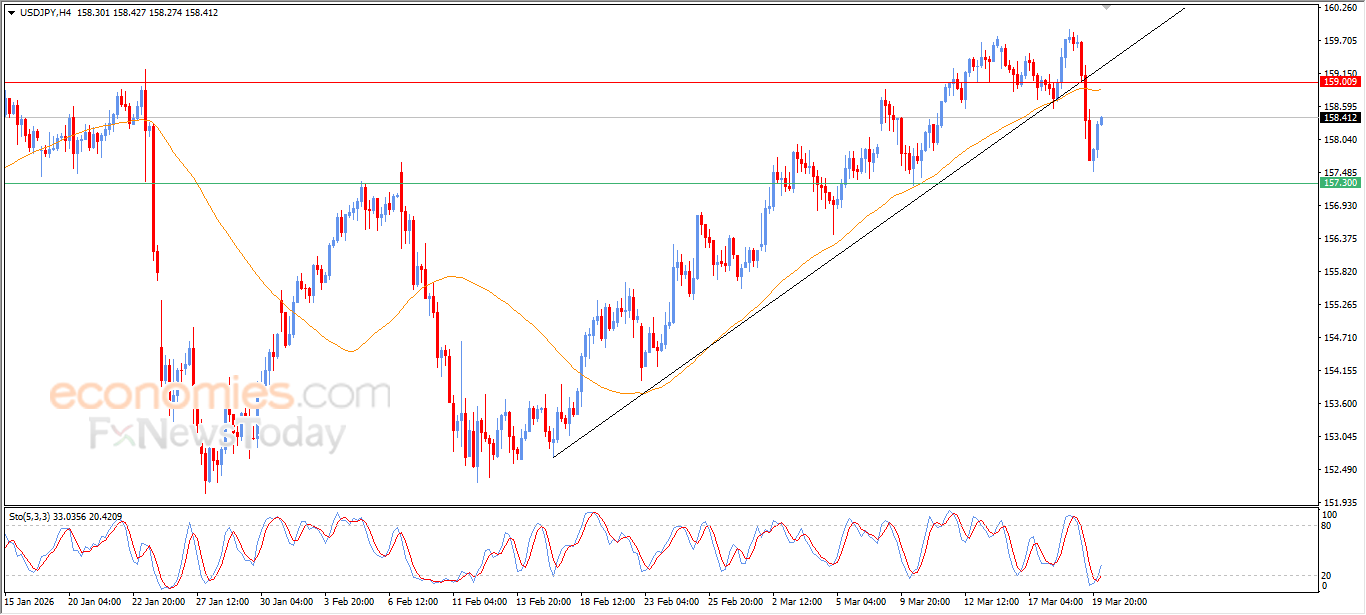Click the gray chart shift triangle marker

tap(1107, 7)
